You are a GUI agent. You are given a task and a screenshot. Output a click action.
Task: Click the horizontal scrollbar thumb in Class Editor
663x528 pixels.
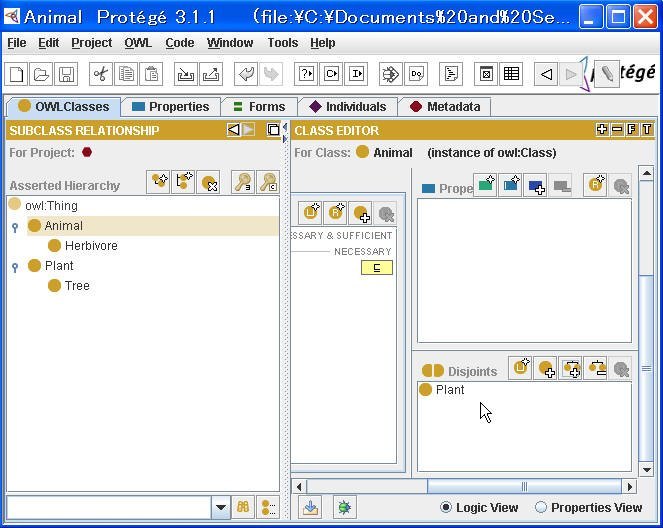pyautogui.click(x=524, y=487)
